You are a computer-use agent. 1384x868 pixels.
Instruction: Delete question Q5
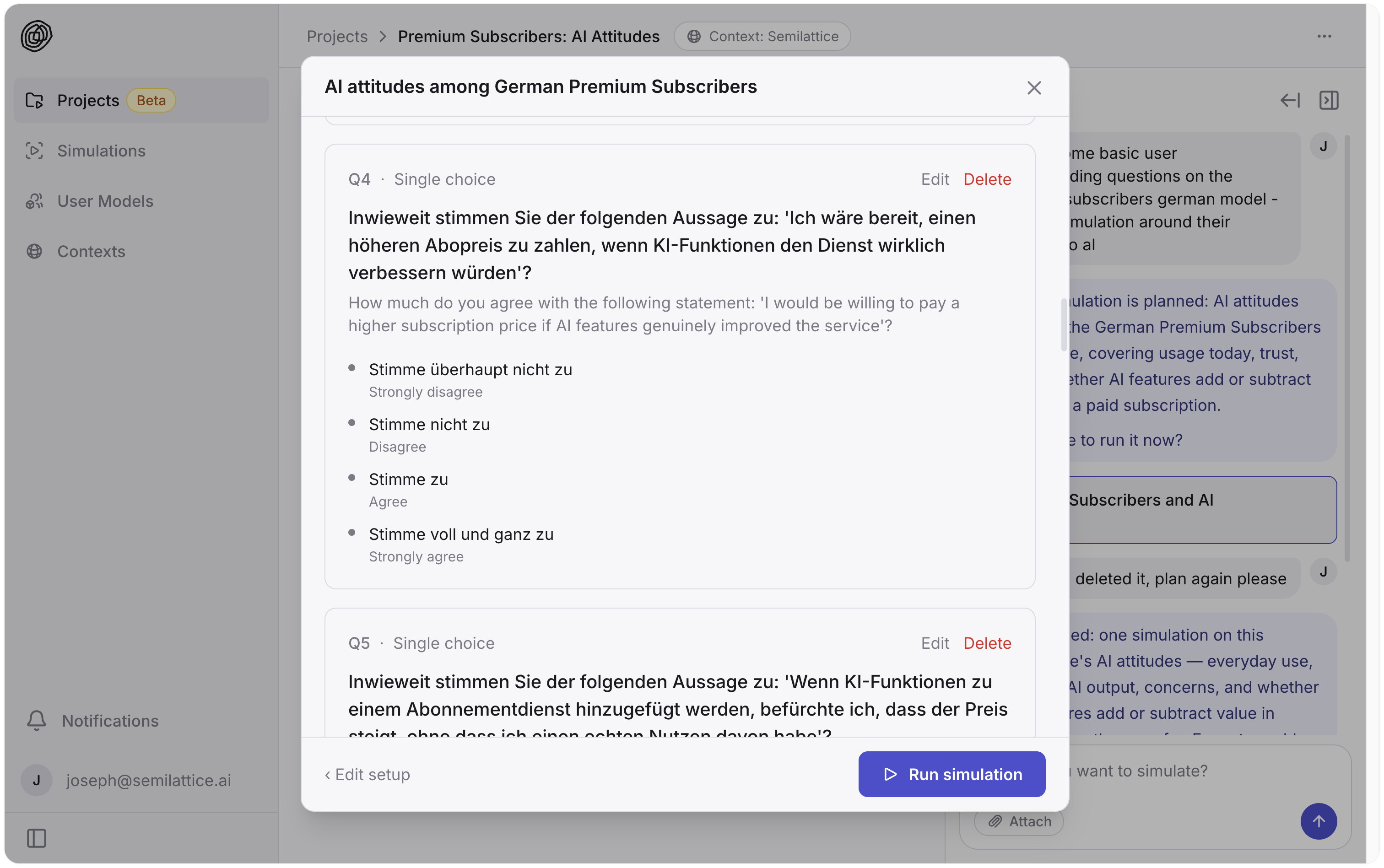click(x=987, y=643)
